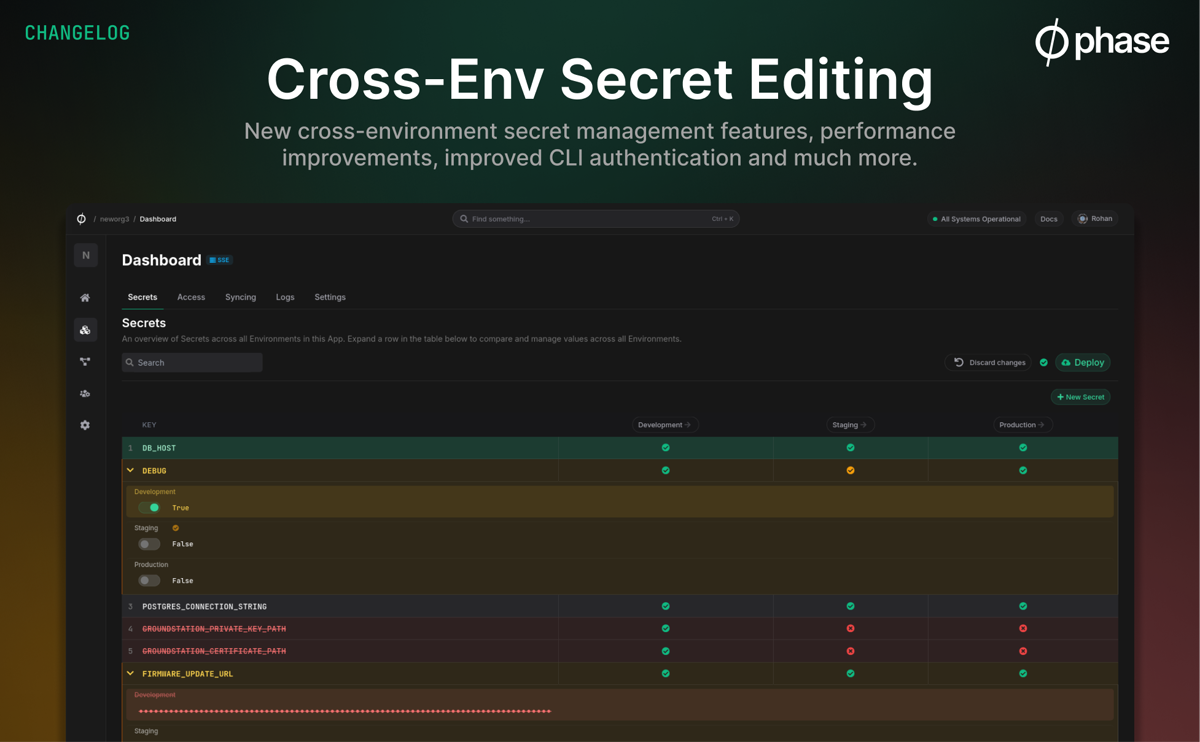Collapse the DEBUG secret row
Image resolution: width=1200 pixels, height=742 pixels.
click(130, 470)
